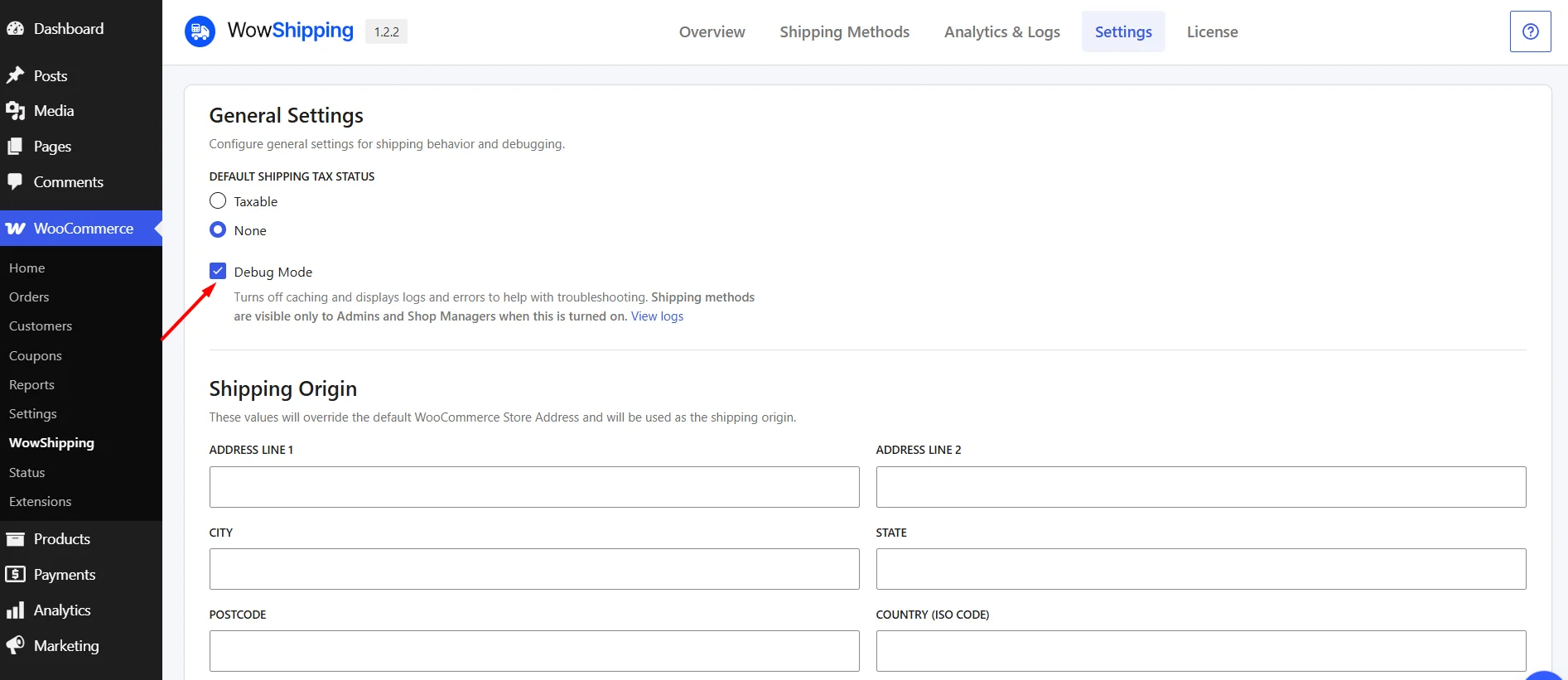Focus the Address Line 1 field

pyautogui.click(x=534, y=487)
